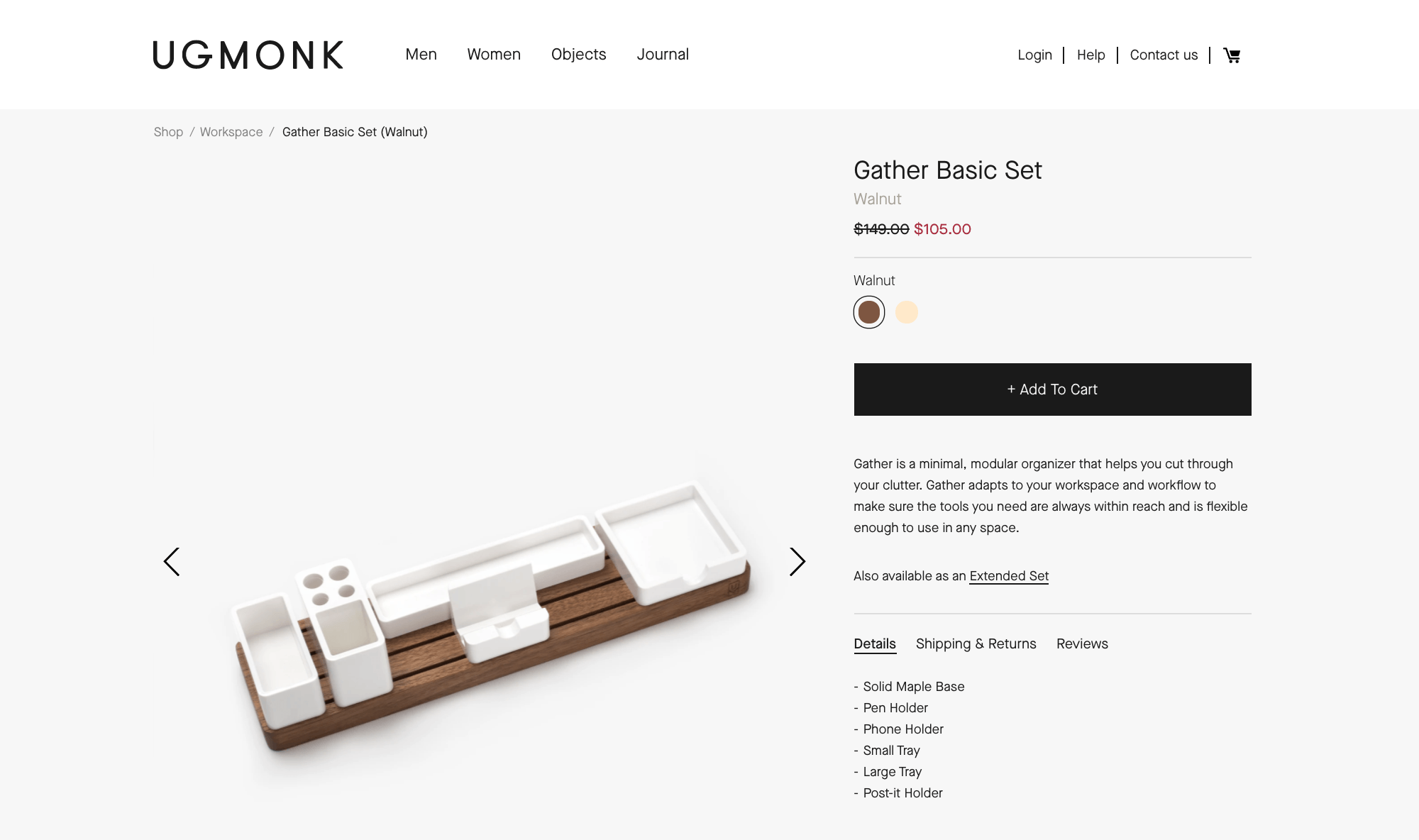This screenshot has width=1419, height=840.
Task: Click Add To Cart button
Action: click(x=1053, y=389)
